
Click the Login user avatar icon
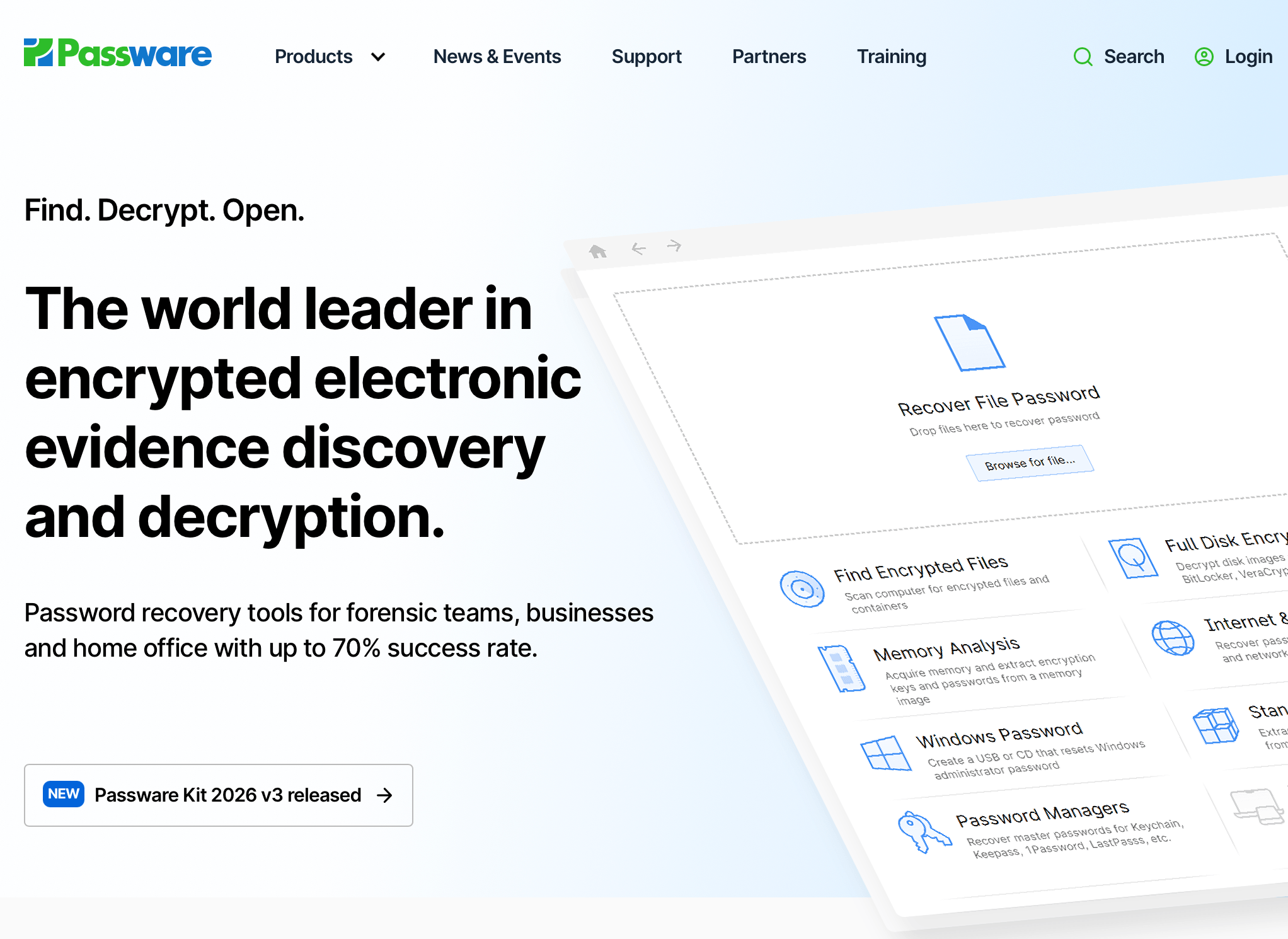pos(1204,57)
